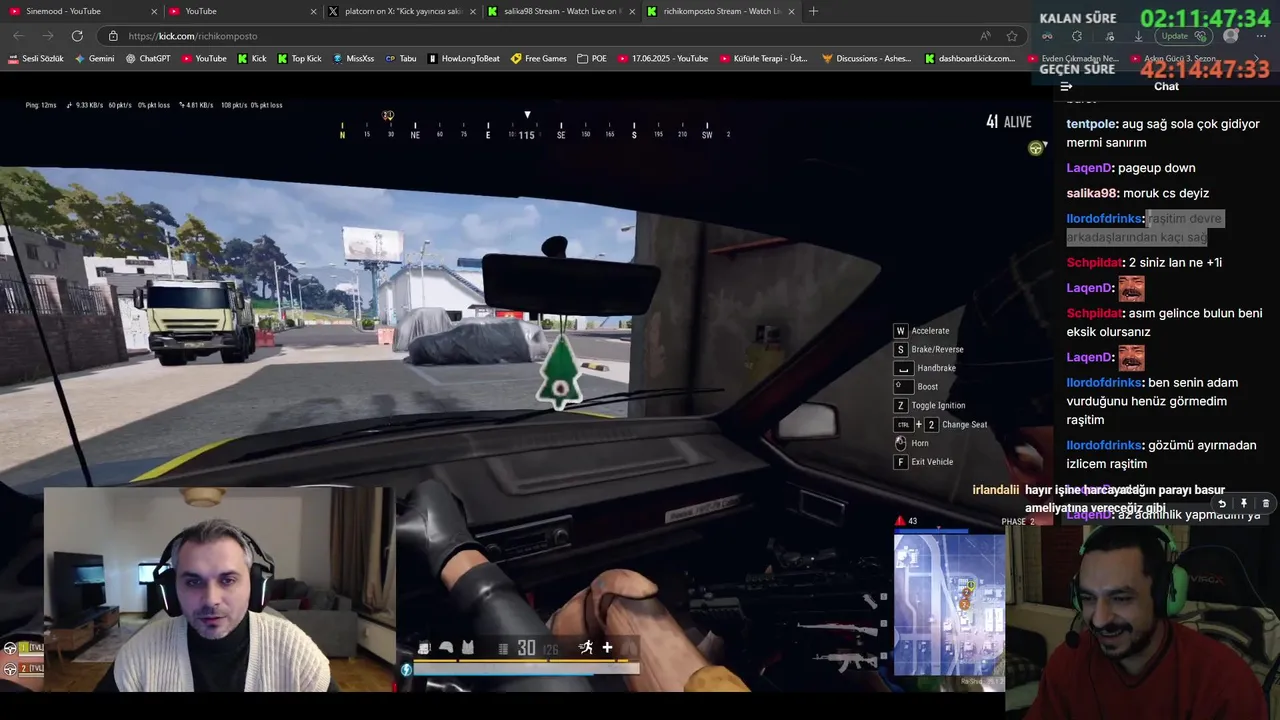The height and width of the screenshot is (720, 1280).
Task: Click the compass heading 115 marker
Action: [527, 135]
